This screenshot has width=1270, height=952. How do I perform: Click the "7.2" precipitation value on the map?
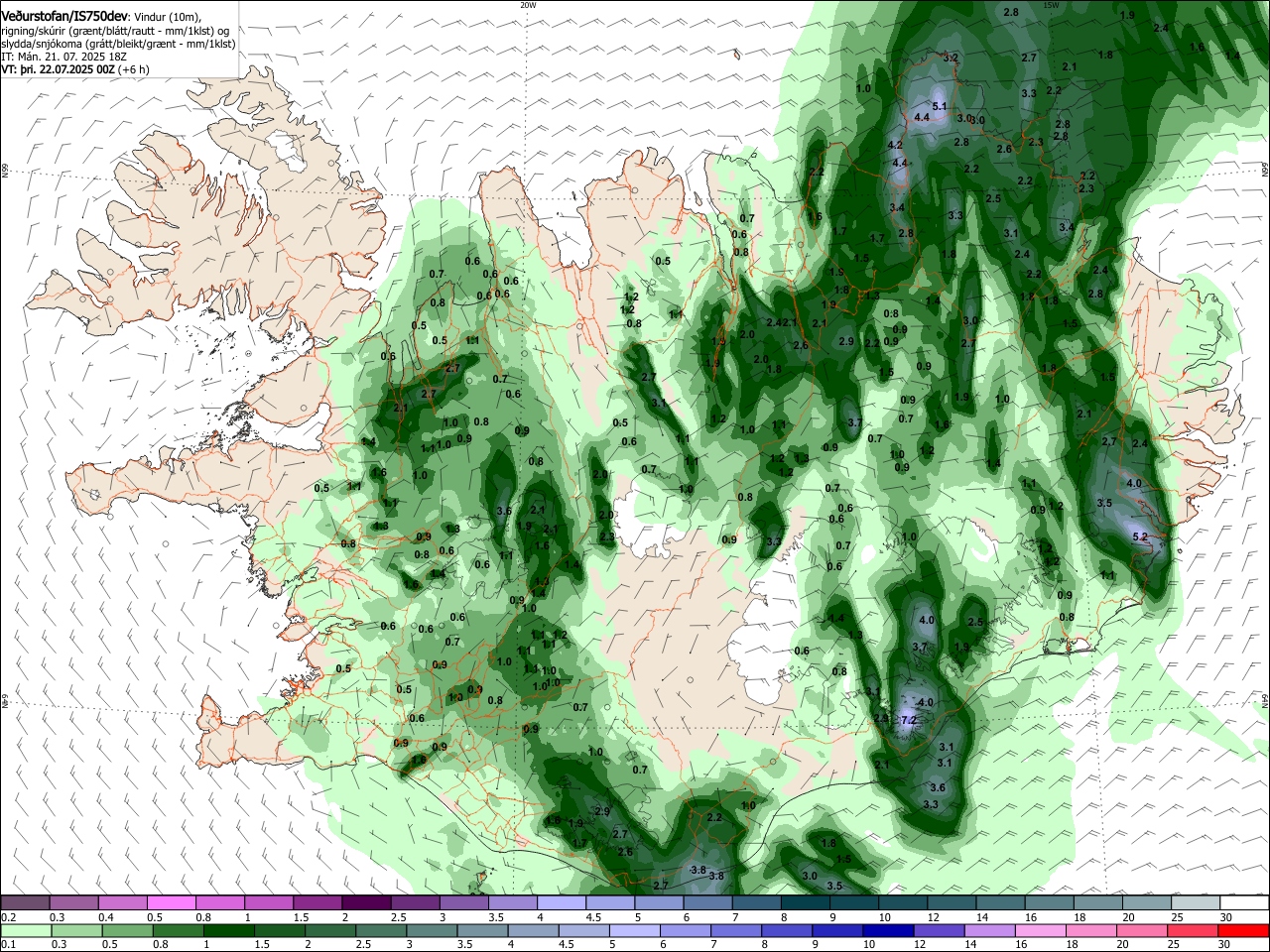(x=909, y=721)
